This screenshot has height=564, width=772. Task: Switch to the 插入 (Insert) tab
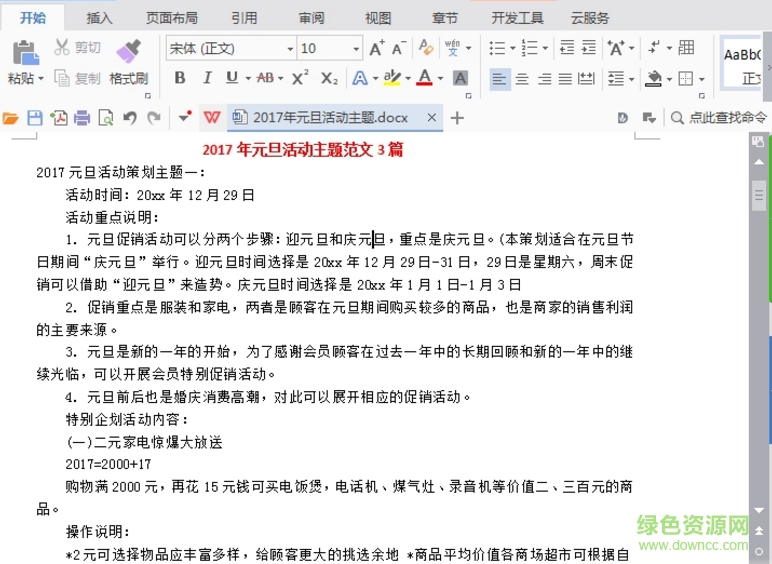pyautogui.click(x=100, y=18)
